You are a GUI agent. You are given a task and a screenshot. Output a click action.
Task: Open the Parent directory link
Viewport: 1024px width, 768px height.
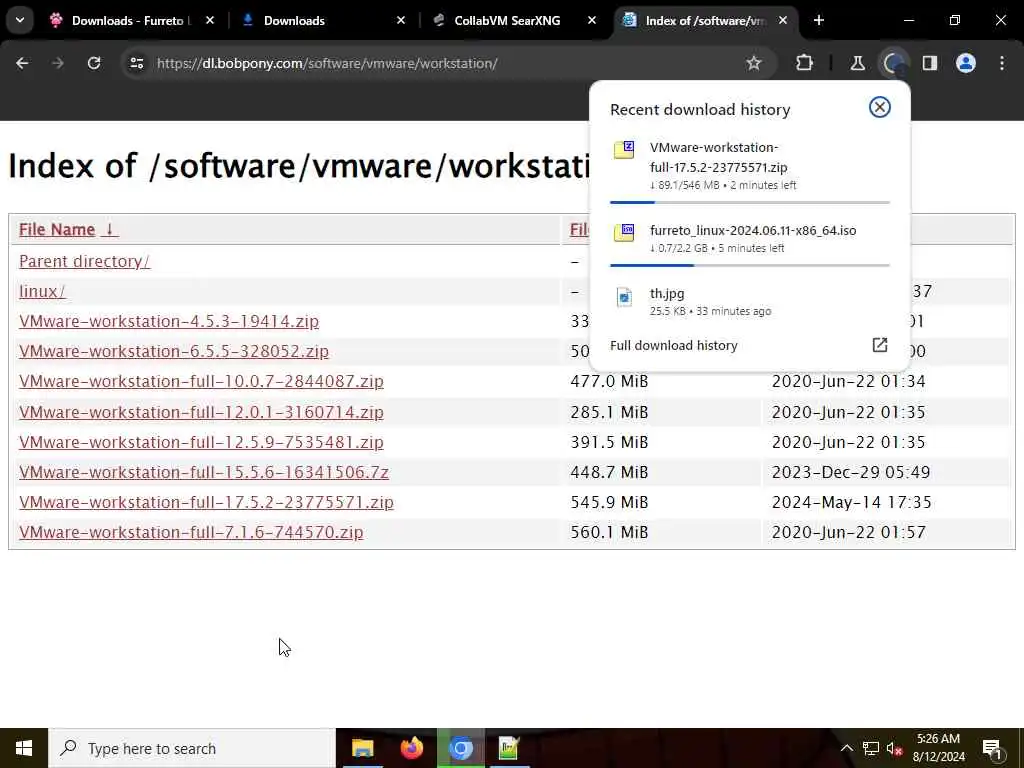click(x=84, y=261)
